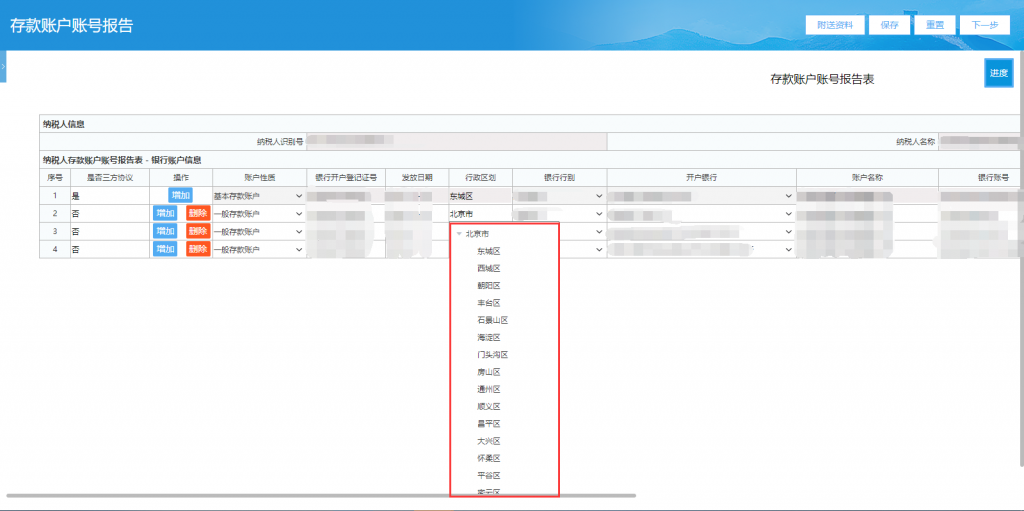Click 增加 in row 4

point(165,249)
